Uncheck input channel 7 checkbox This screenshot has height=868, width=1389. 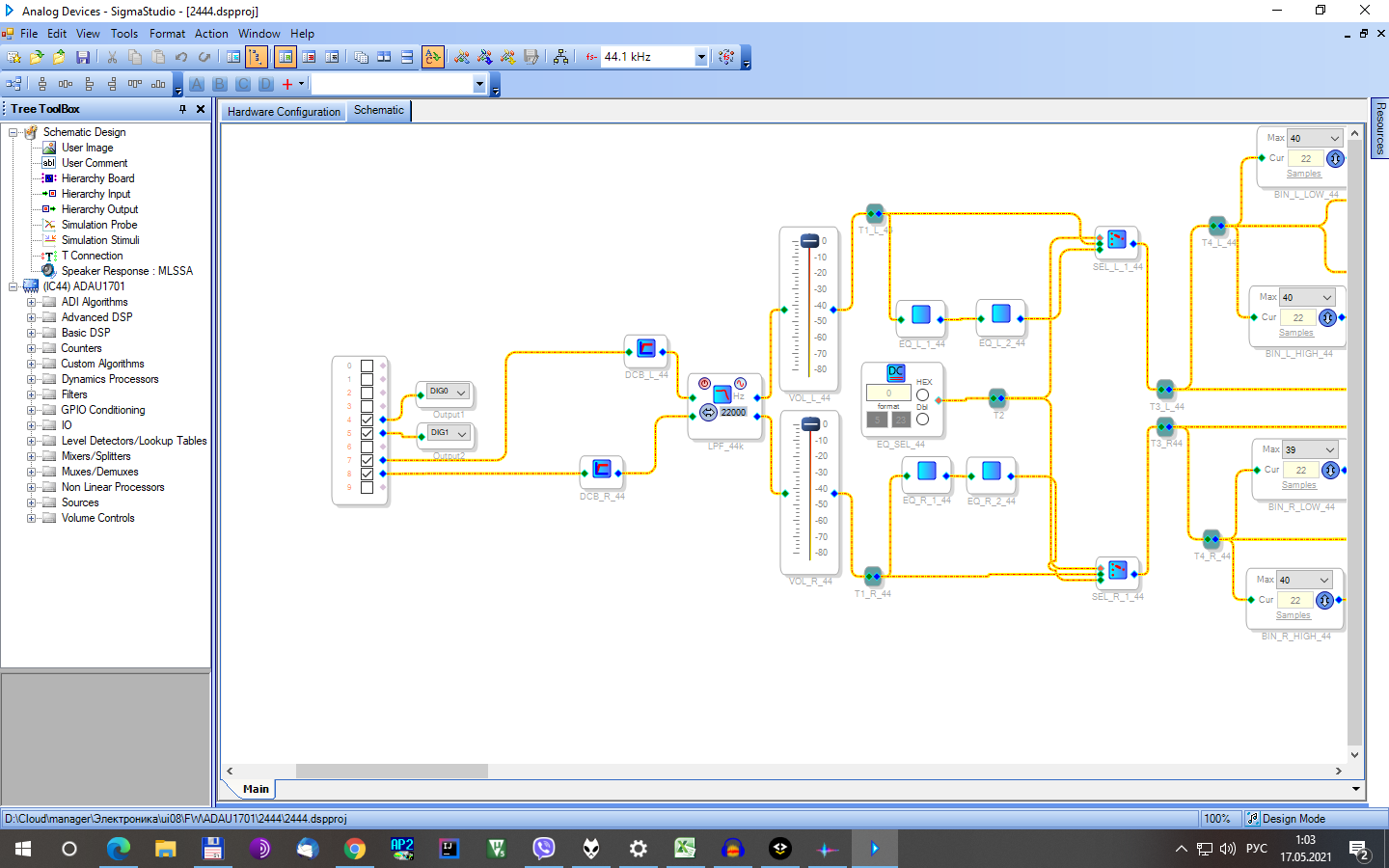tap(367, 460)
